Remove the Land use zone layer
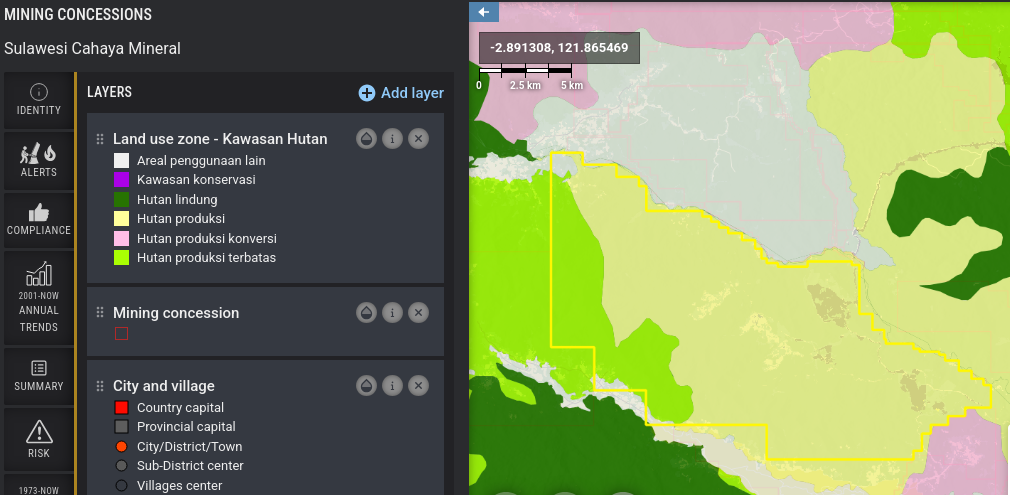The image size is (1010, 495). 418,139
